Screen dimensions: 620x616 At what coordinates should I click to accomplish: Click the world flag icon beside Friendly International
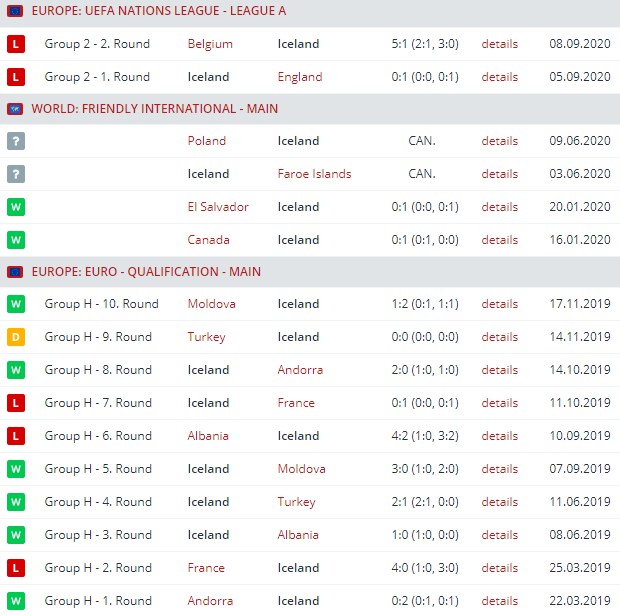pyautogui.click(x=15, y=108)
